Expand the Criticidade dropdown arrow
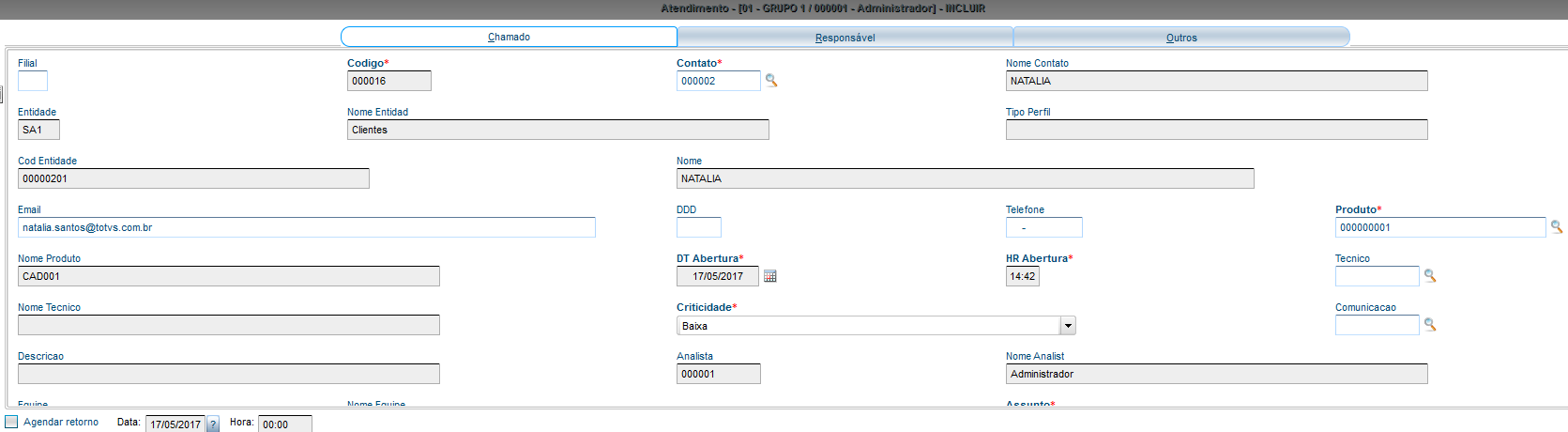 coord(1068,326)
